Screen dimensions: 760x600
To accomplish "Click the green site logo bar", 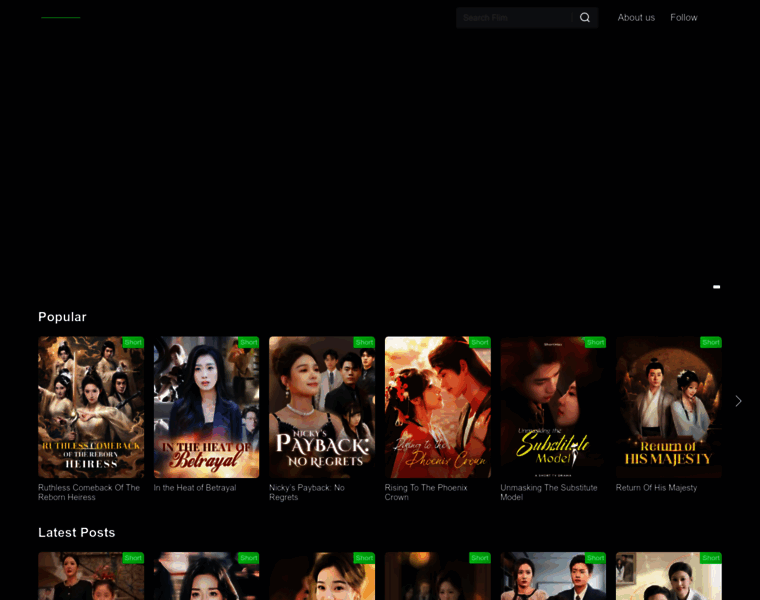I will pyautogui.click(x=61, y=17).
